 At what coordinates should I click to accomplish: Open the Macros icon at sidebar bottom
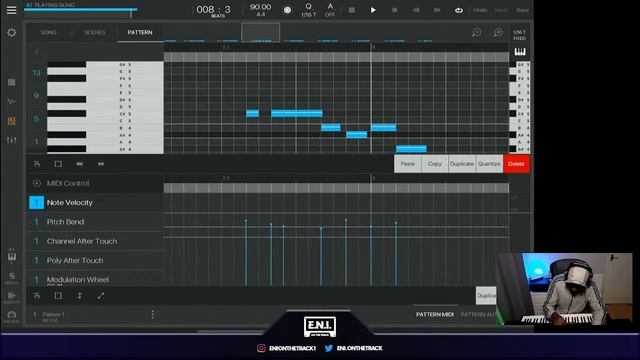(11, 317)
